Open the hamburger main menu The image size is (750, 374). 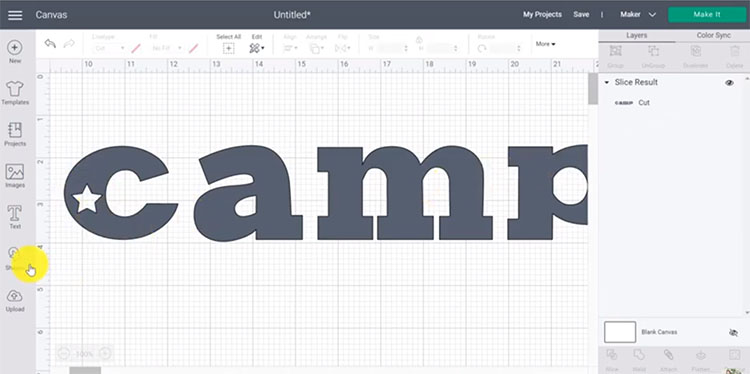click(x=15, y=15)
